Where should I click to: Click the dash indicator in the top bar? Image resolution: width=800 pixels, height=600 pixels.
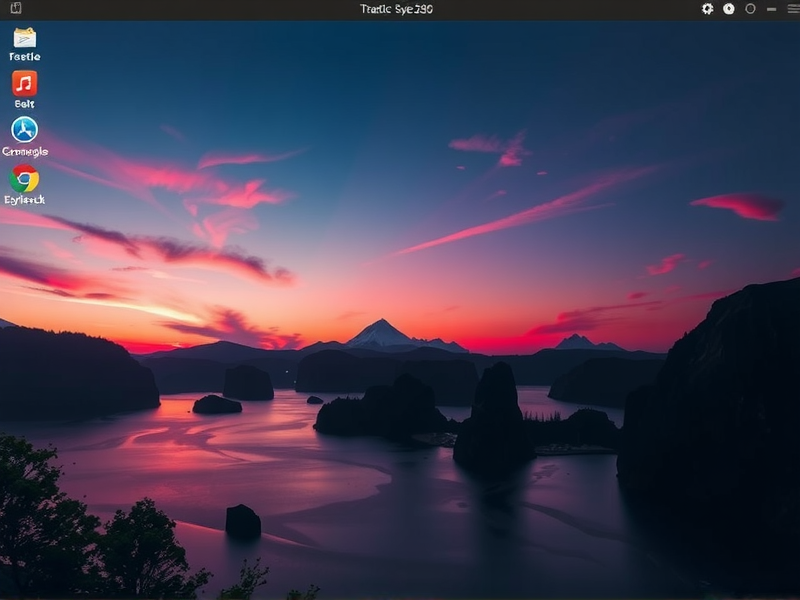(772, 9)
